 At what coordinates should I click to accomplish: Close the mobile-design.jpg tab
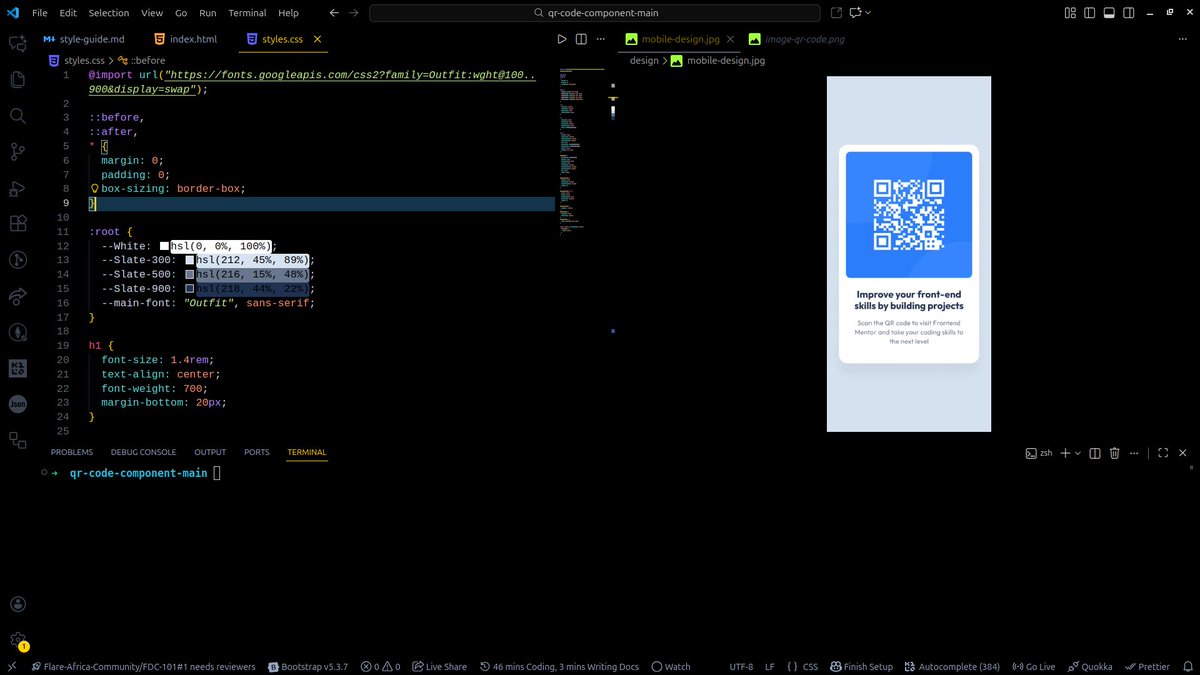[x=730, y=39]
